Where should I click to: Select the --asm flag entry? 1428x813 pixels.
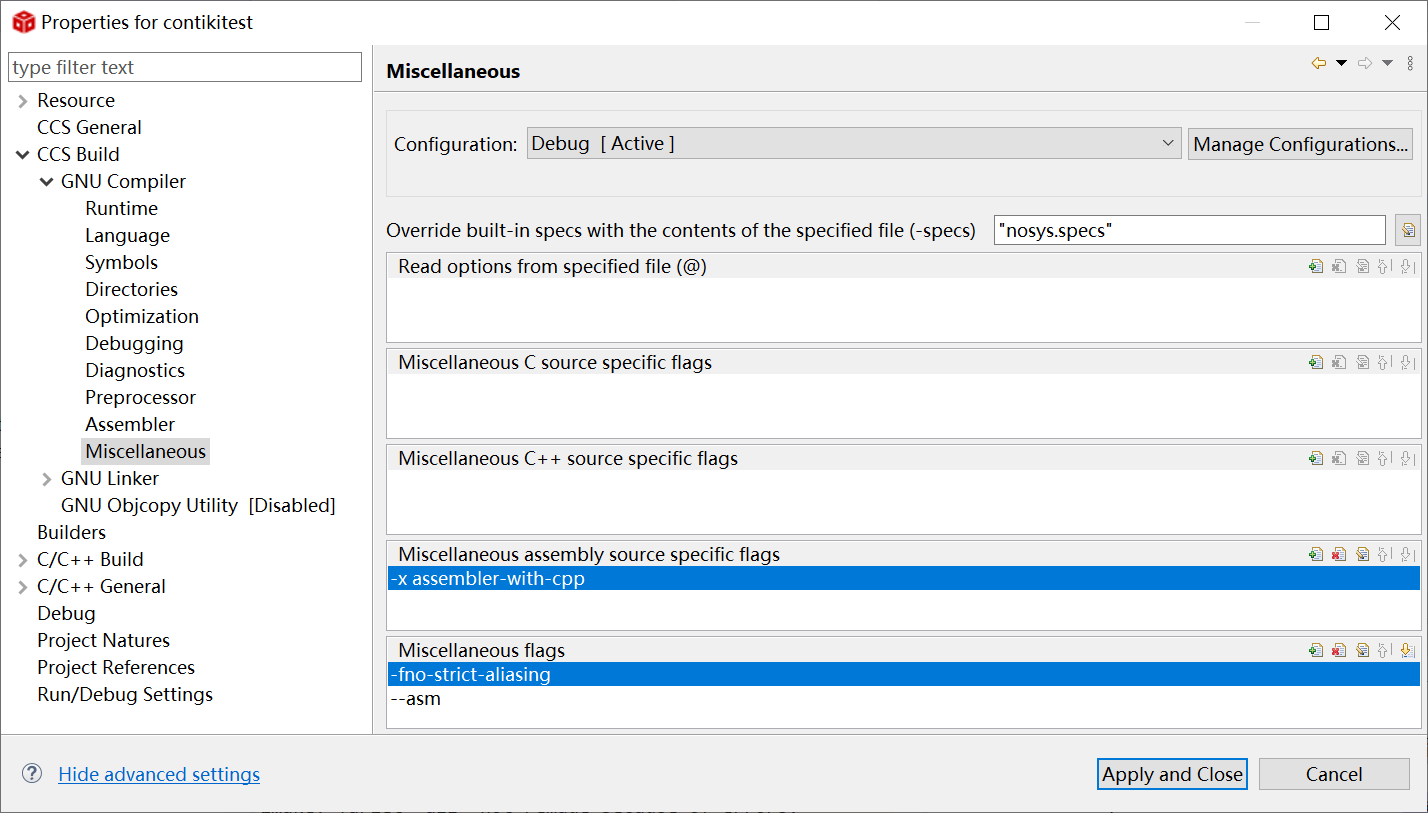point(416,698)
